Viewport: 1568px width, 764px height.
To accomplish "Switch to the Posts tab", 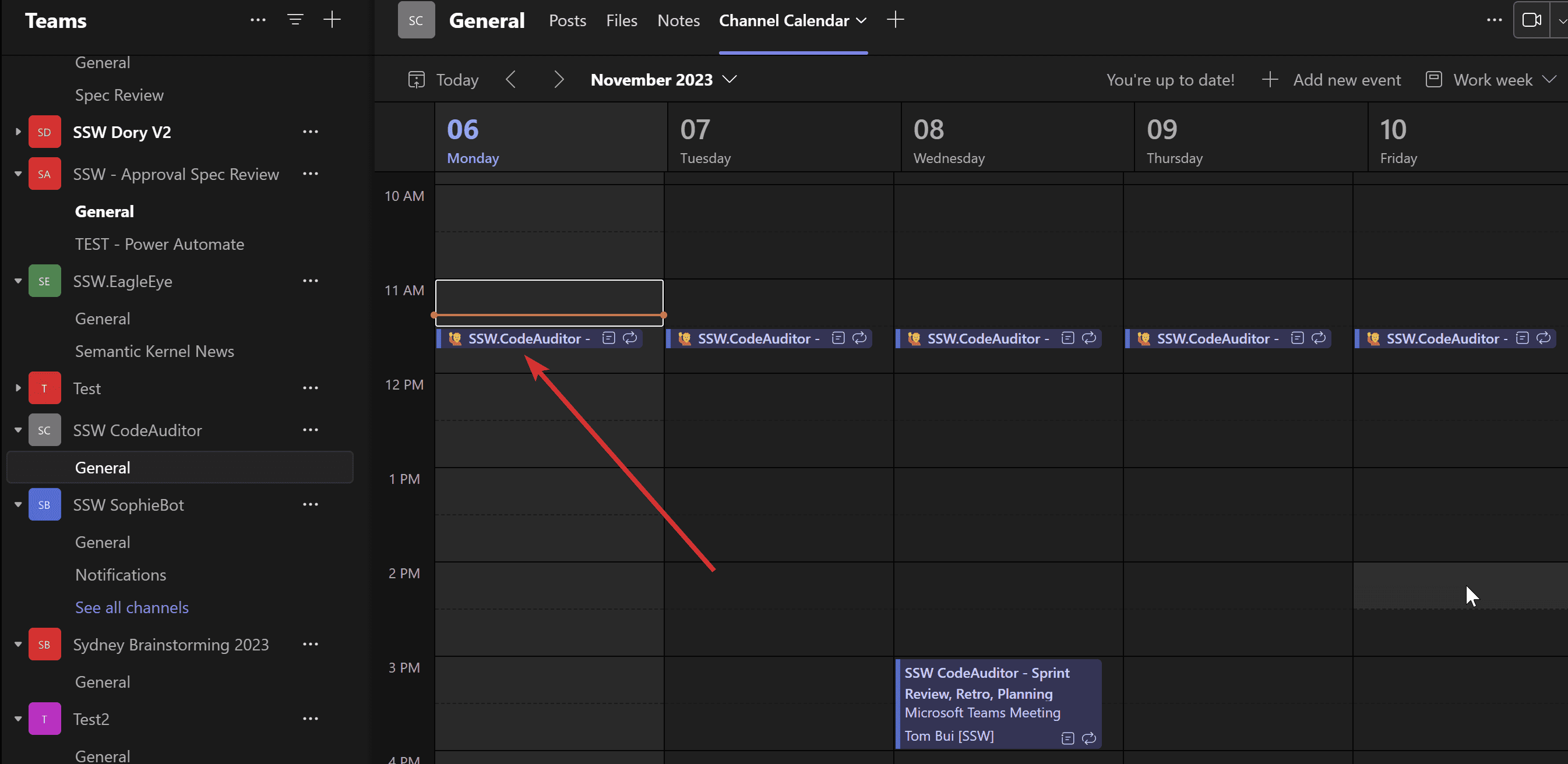I will coord(568,21).
